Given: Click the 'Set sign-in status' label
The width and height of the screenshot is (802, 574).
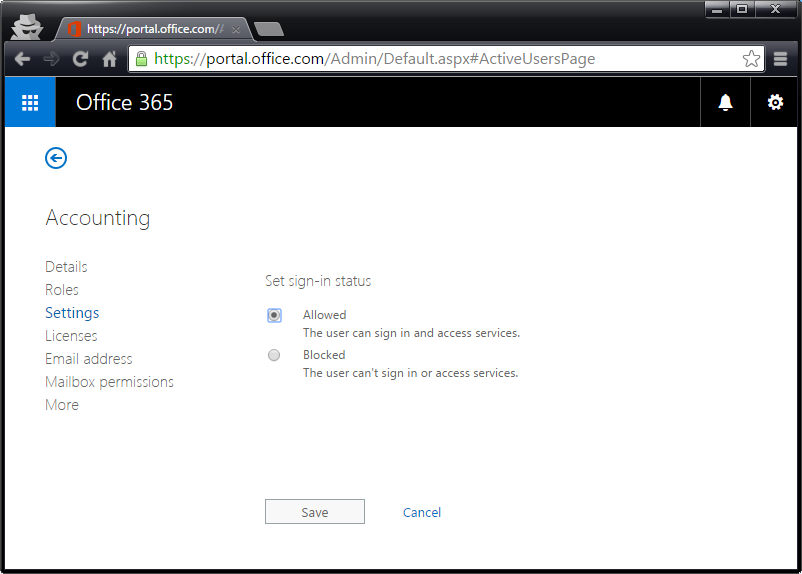Looking at the screenshot, I should click(318, 281).
